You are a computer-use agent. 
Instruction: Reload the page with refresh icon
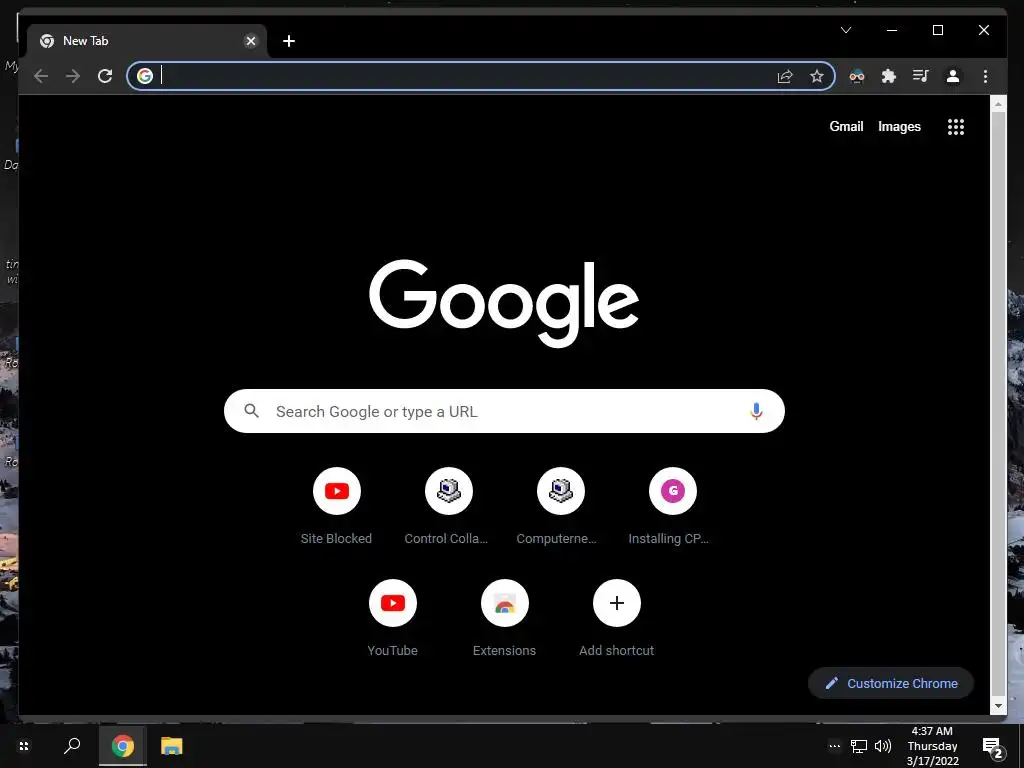[104, 76]
